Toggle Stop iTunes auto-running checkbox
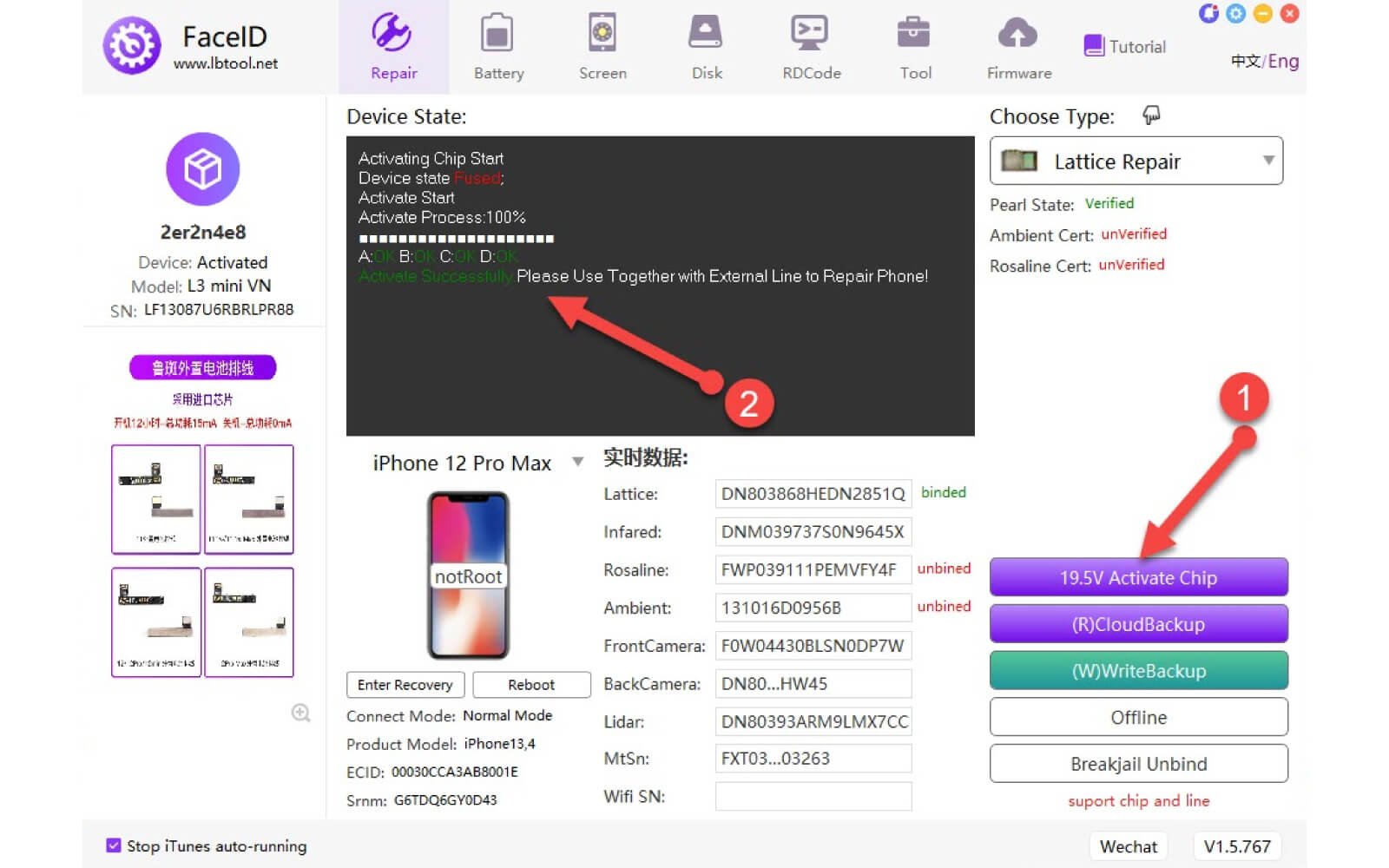Viewport: 1389px width, 868px height. pos(114,845)
